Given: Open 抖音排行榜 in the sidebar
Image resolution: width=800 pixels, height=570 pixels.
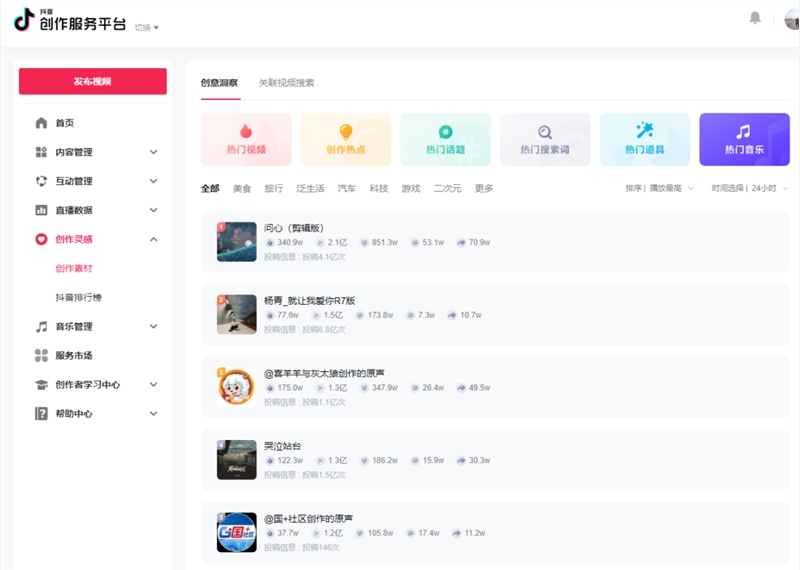Looking at the screenshot, I should tap(78, 297).
